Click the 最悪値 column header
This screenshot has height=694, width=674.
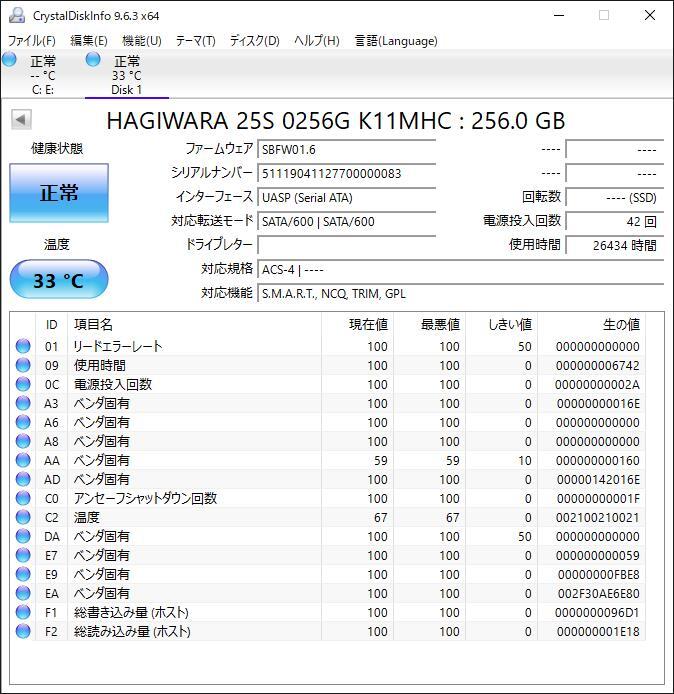click(x=429, y=324)
